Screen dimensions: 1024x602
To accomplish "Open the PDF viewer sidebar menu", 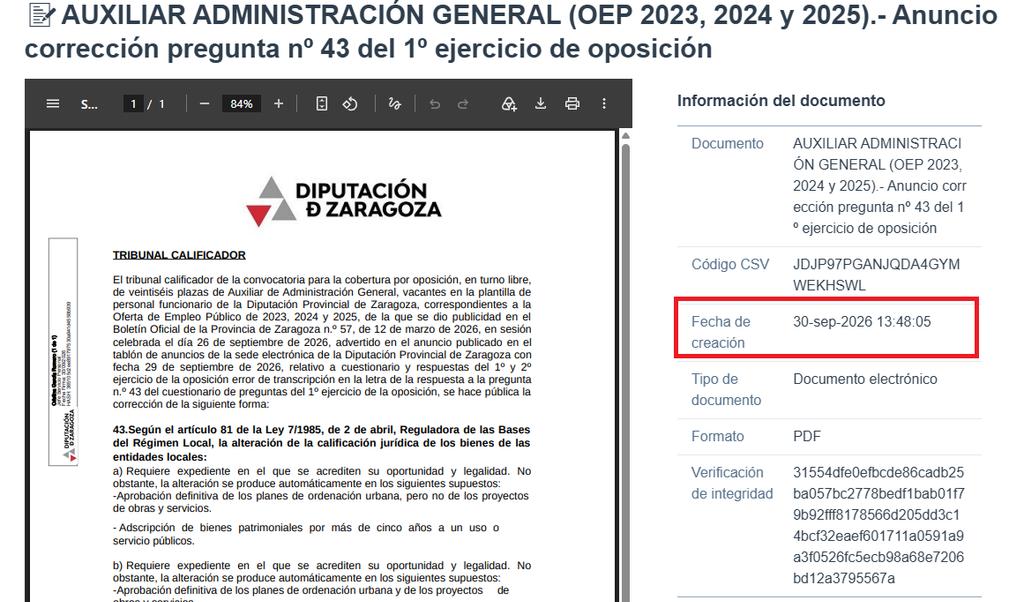I will point(53,104).
